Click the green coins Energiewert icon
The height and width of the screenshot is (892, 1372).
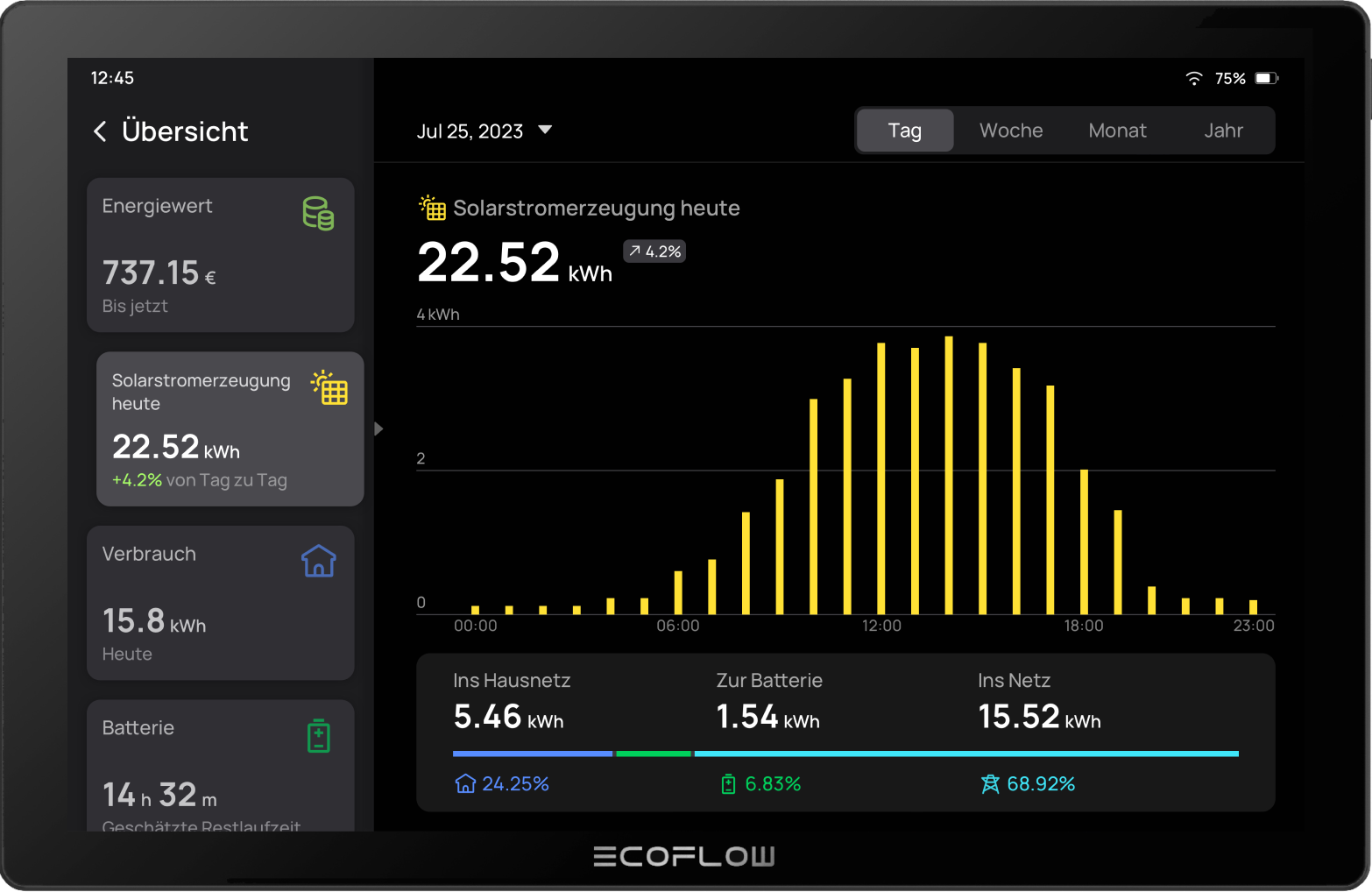click(x=318, y=214)
